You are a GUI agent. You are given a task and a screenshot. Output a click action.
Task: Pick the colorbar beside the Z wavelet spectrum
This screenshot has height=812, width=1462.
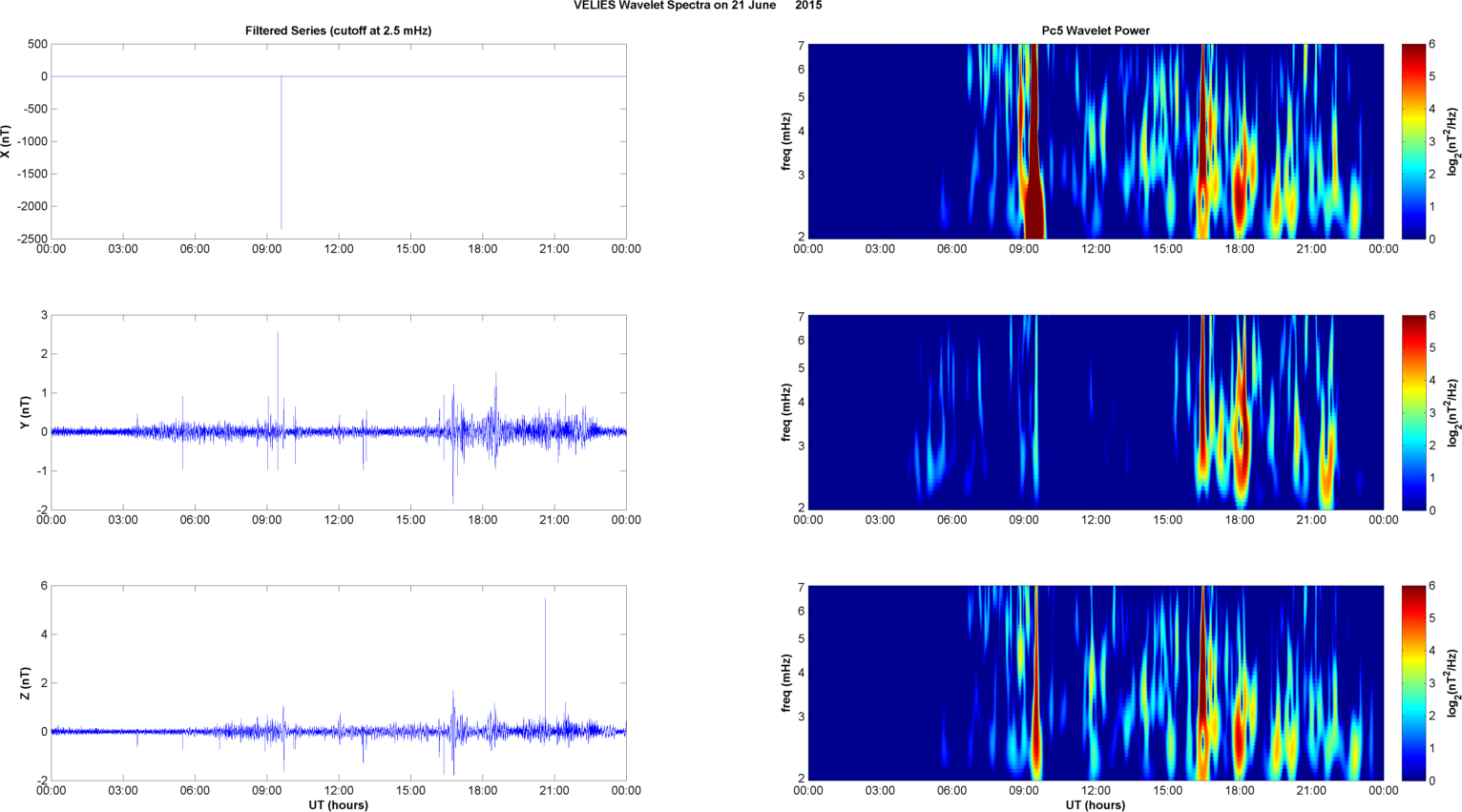1413,683
